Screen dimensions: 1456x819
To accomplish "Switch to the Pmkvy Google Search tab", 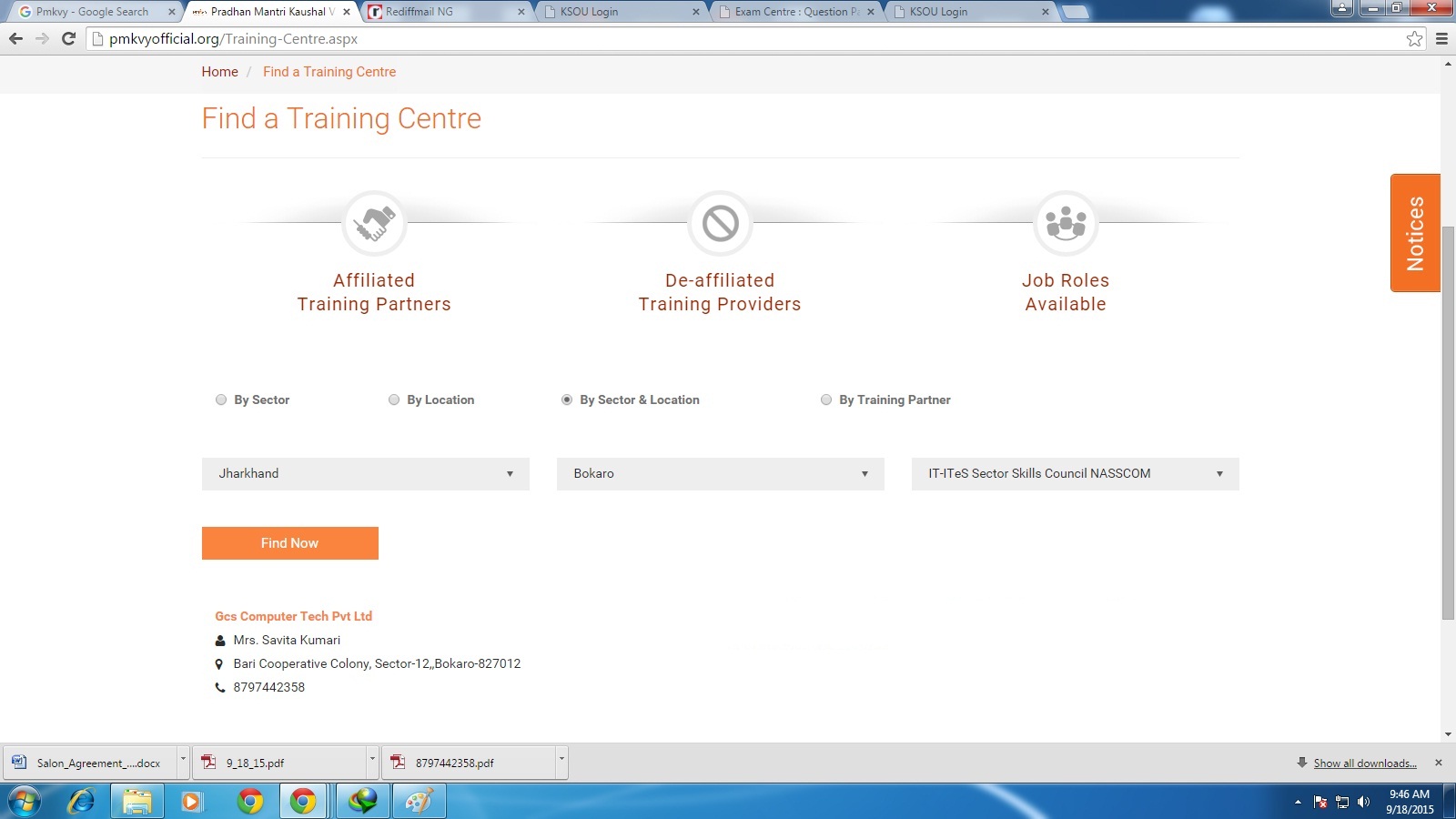I will pos(91,12).
